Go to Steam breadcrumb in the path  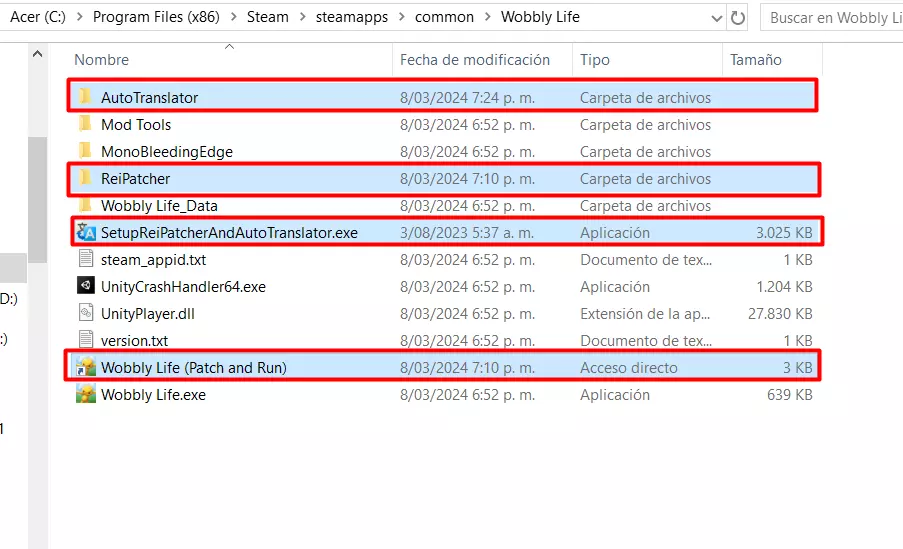click(268, 17)
